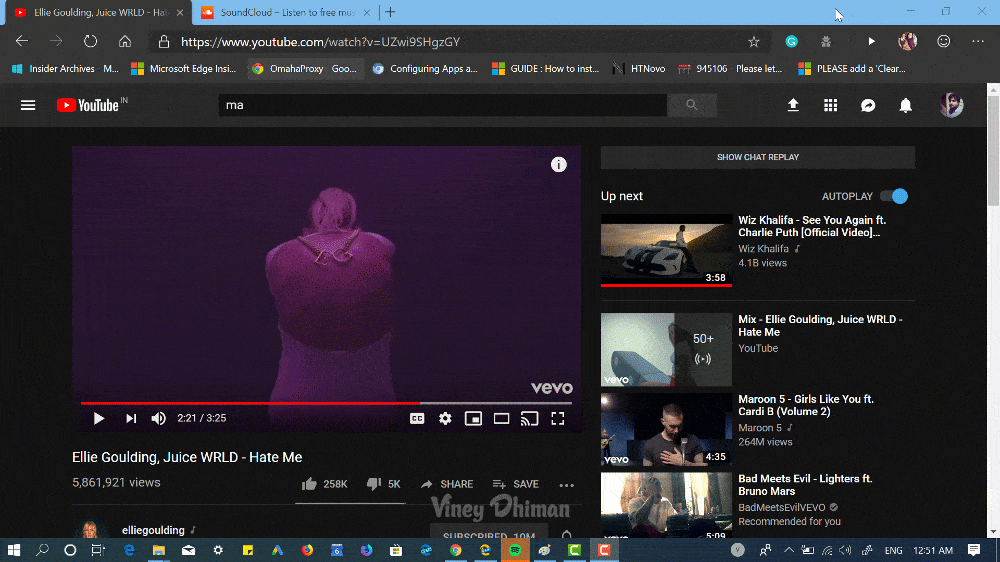Save video to a playlist
1000x562 pixels.
pyautogui.click(x=515, y=484)
